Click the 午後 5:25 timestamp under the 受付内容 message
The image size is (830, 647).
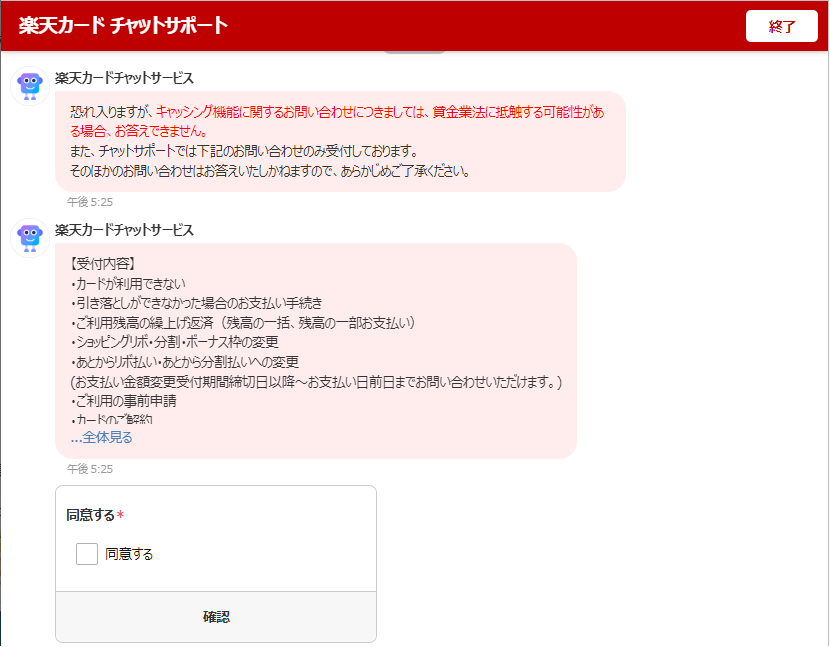89,469
